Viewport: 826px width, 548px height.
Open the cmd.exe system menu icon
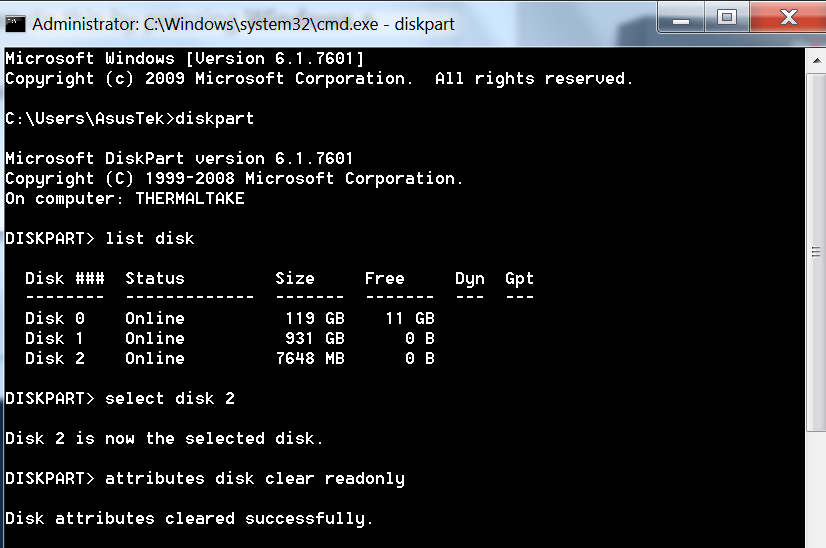pyautogui.click(x=15, y=24)
